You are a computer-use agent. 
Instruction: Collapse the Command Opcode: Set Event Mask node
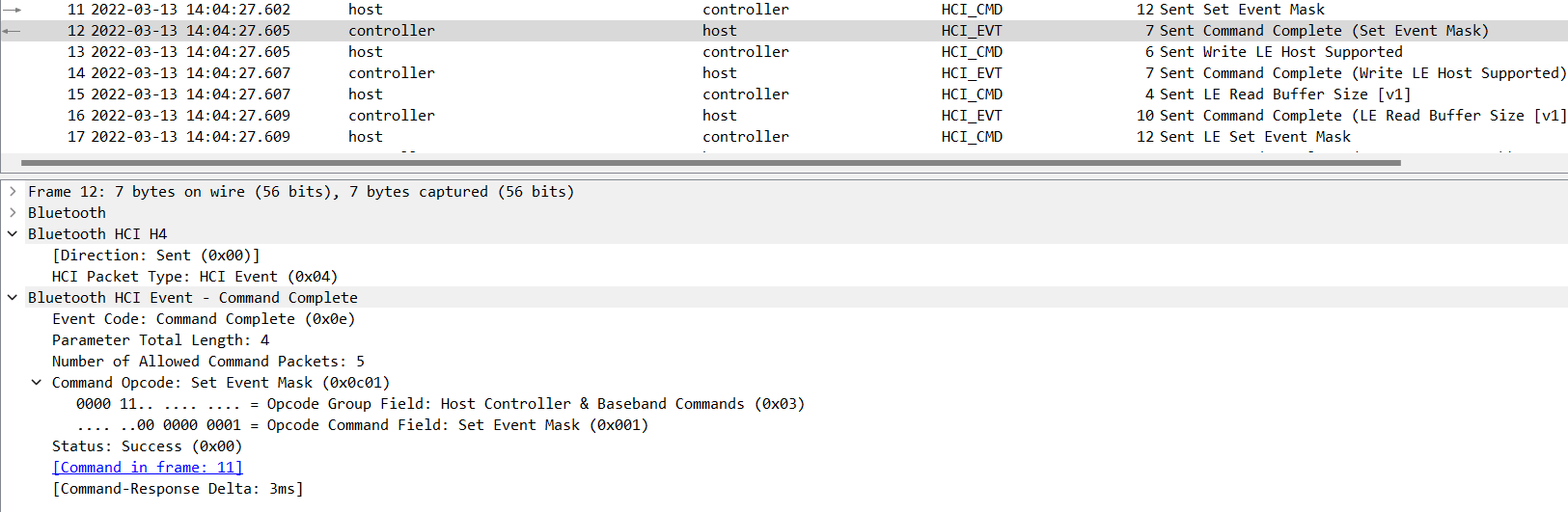click(x=37, y=383)
